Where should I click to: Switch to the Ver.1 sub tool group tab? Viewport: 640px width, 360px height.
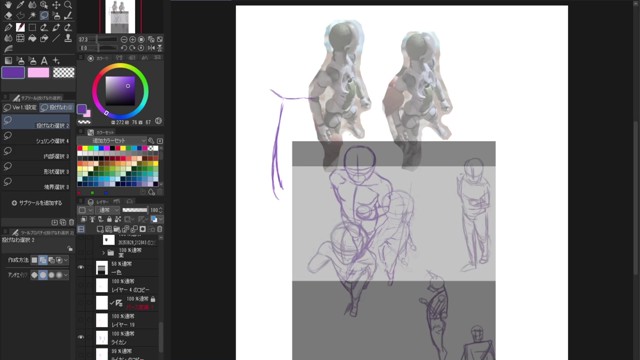click(20, 108)
